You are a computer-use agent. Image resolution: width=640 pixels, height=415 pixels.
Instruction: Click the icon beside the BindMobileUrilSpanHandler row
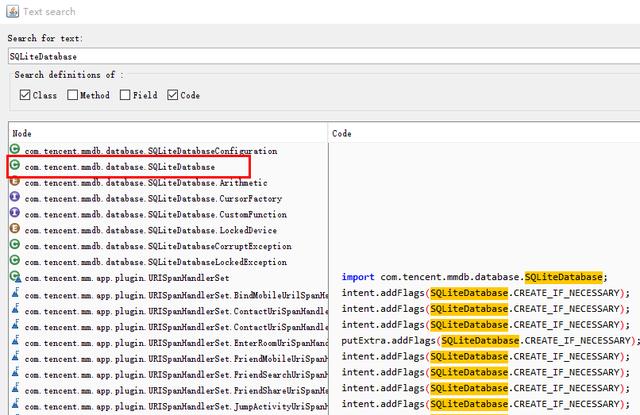tap(15, 293)
